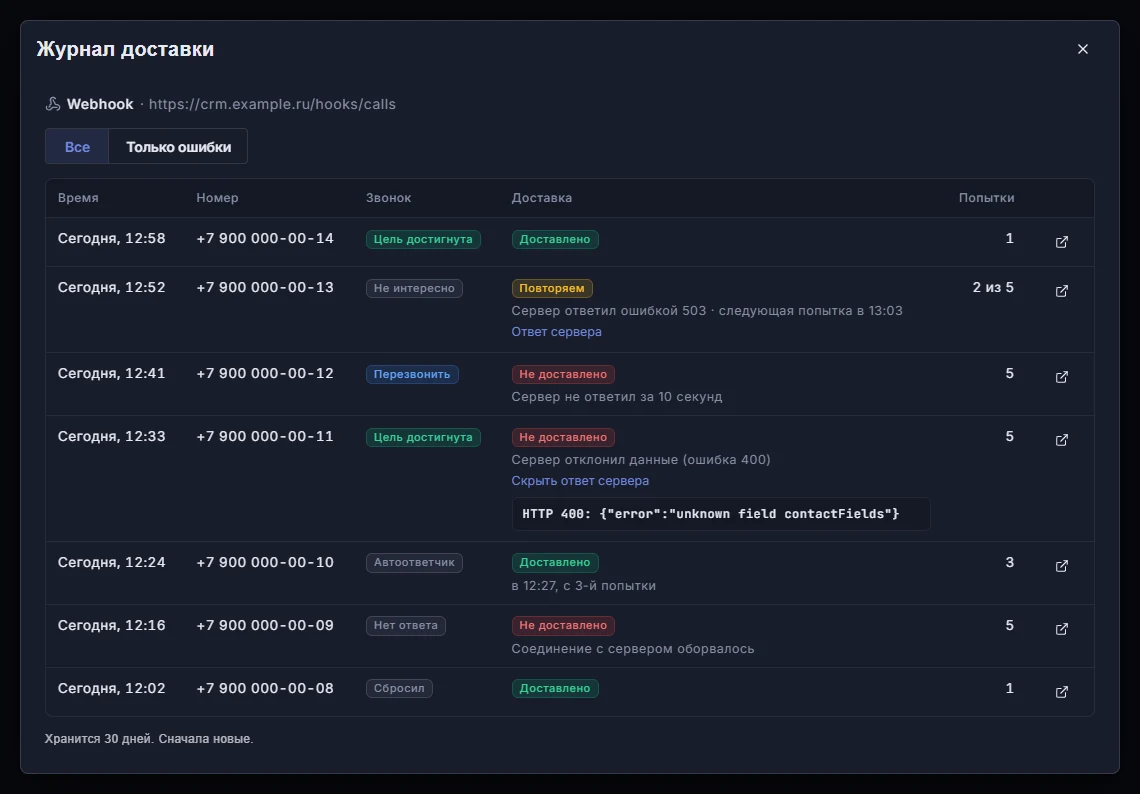Click the Перезвонить call badge
The height and width of the screenshot is (794, 1140).
pyautogui.click(x=412, y=374)
